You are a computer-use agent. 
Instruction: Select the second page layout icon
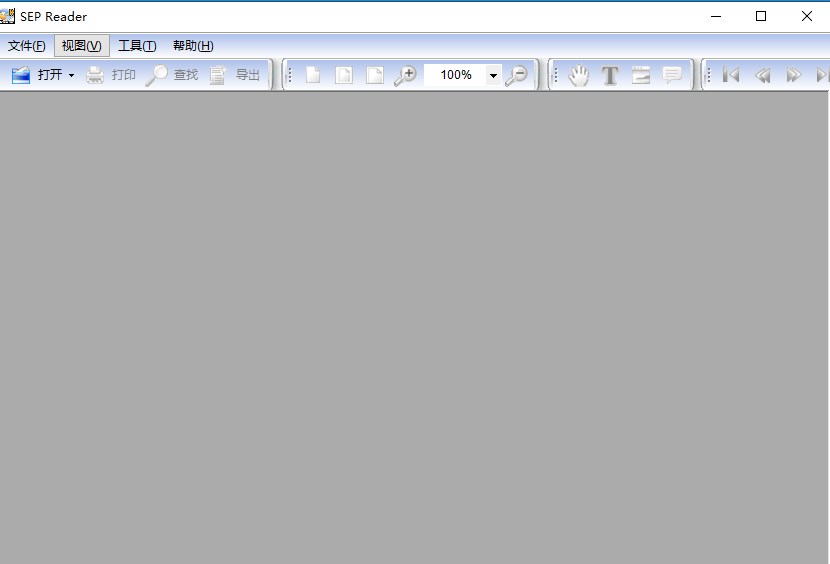point(344,75)
